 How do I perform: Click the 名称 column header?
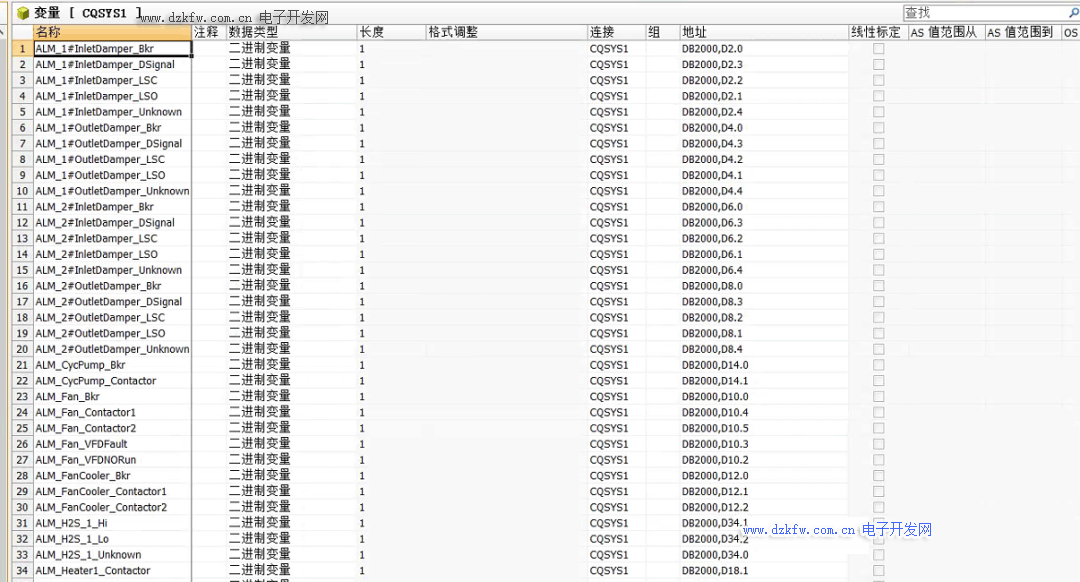tap(112, 32)
